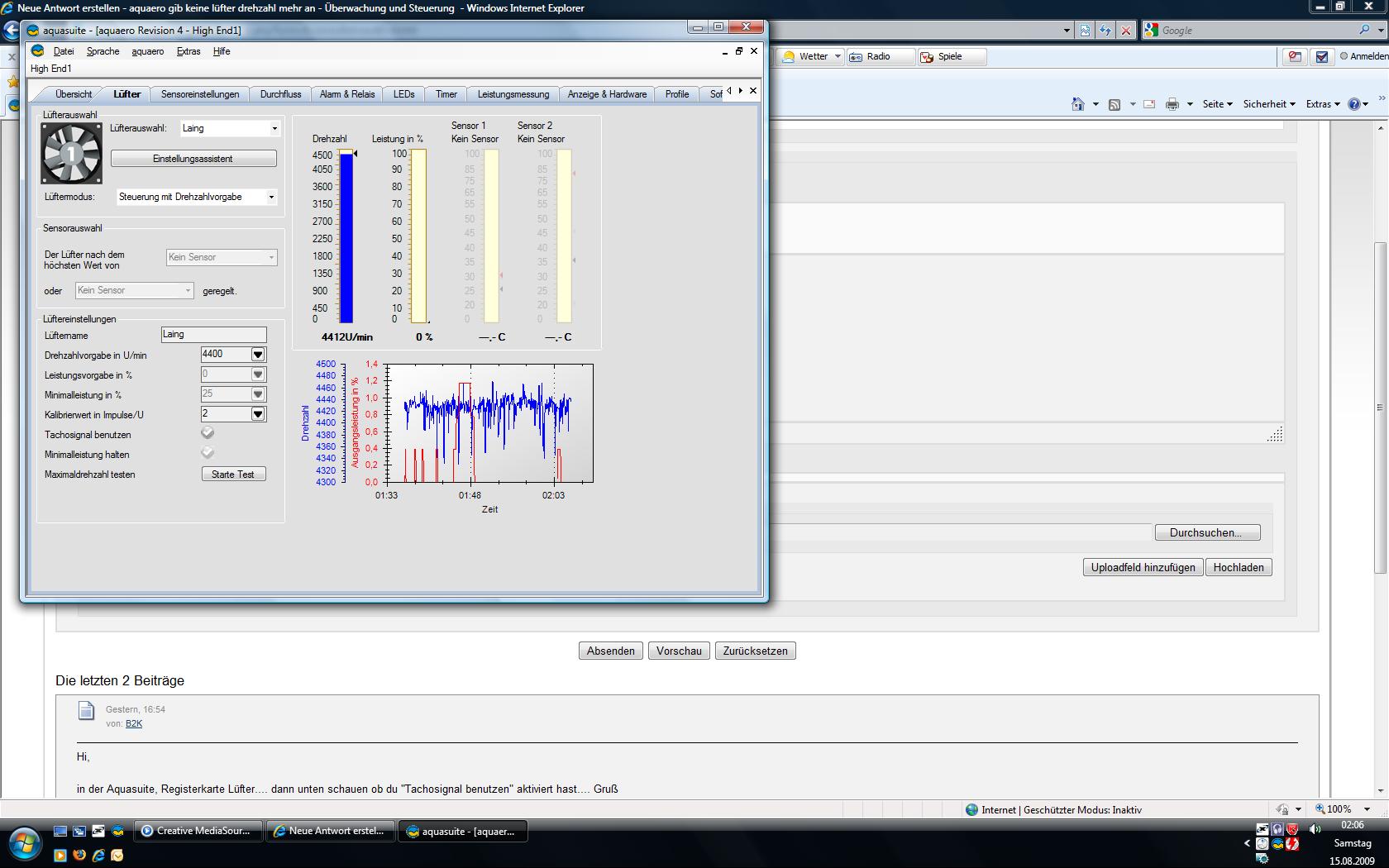Toggle the Minimalleistung halten checkbox
The height and width of the screenshot is (868, 1389).
coord(208,453)
